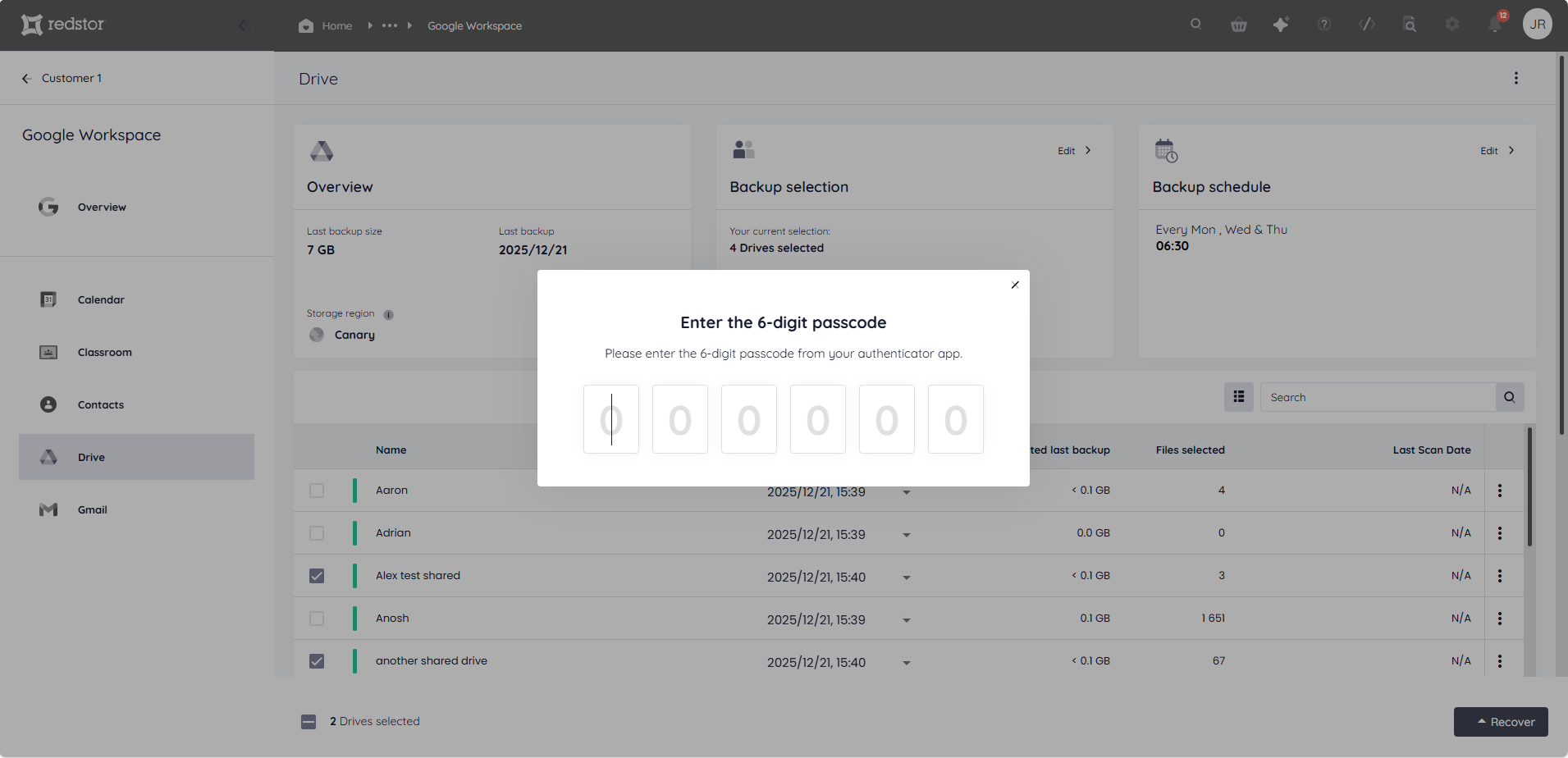This screenshot has width=1568, height=758.
Task: Sort by Last Scan Date column
Action: [x=1432, y=450]
